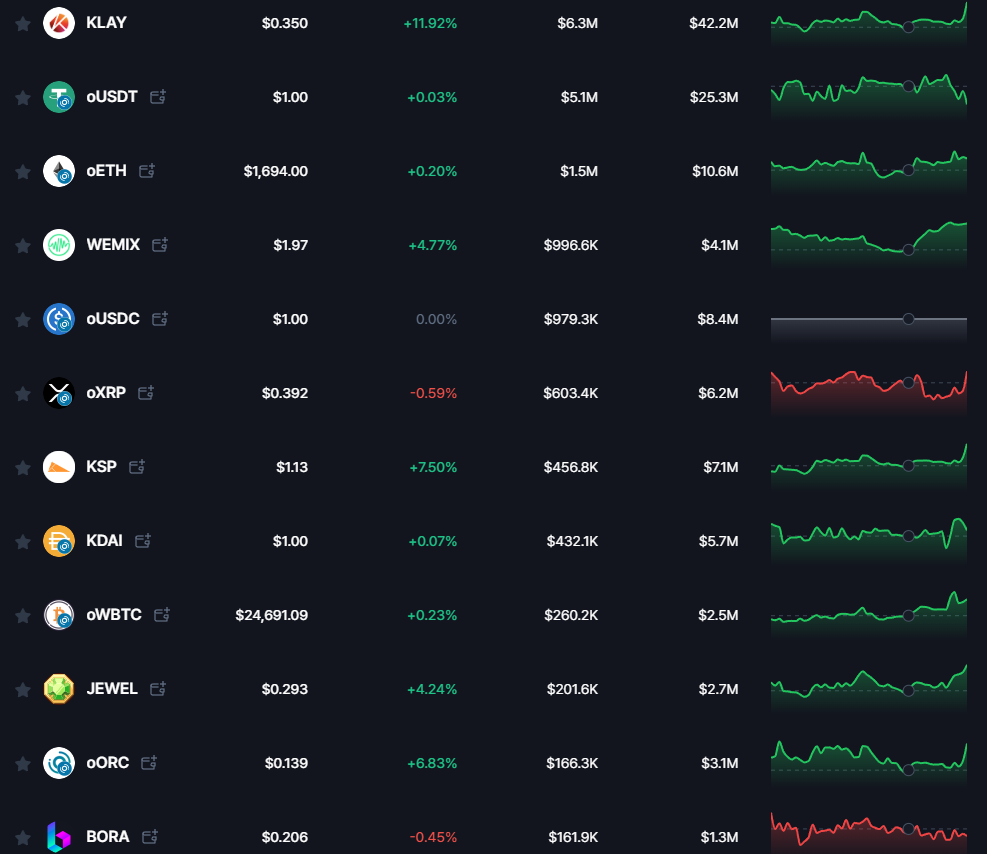Open the KLAY token name link
Screen dimensions: 987x854
tap(106, 23)
